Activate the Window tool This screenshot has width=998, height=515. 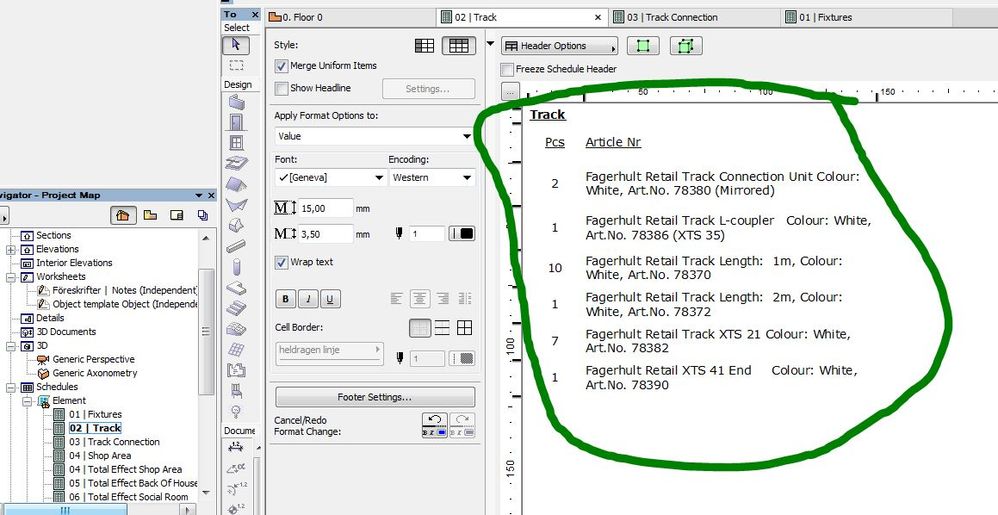[x=236, y=143]
